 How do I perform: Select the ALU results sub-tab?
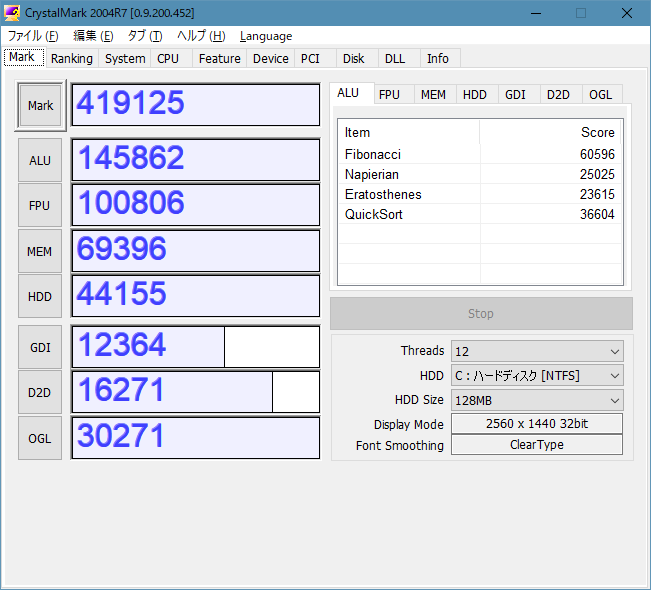coord(352,93)
